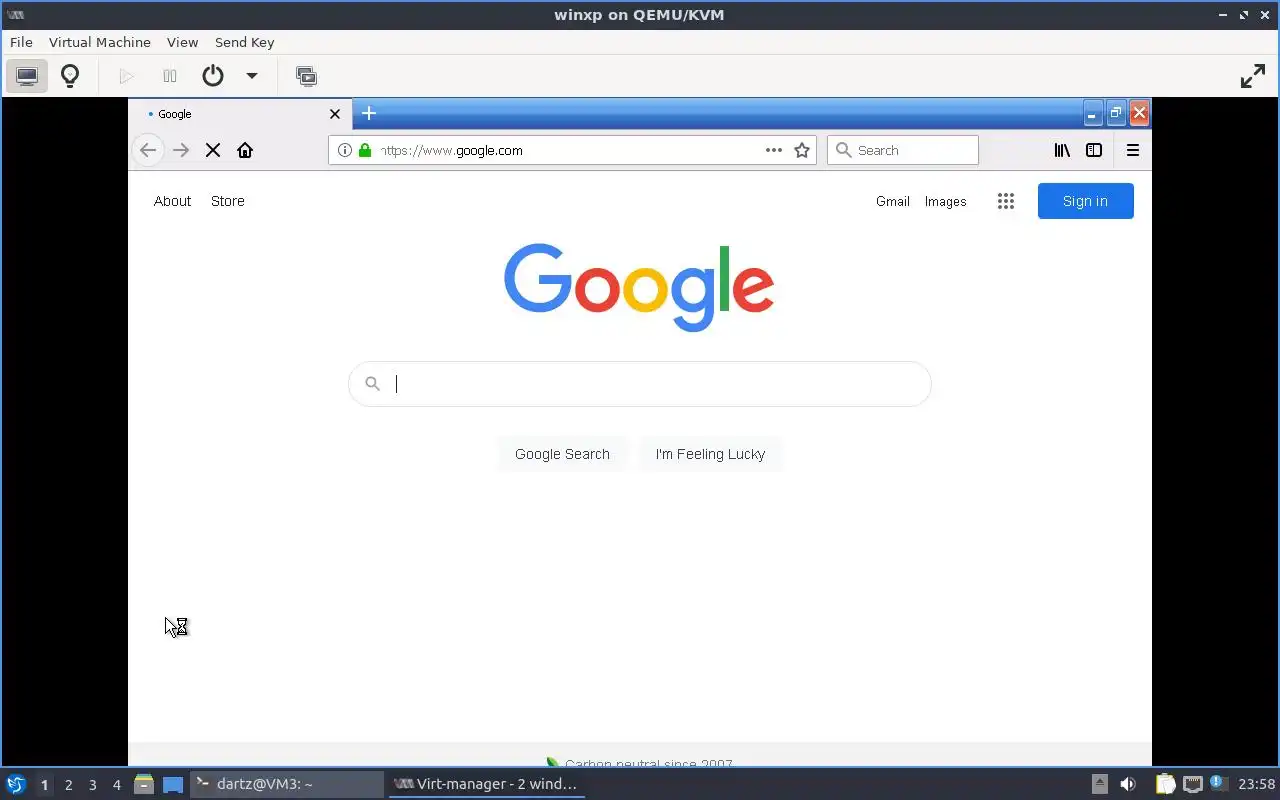1280x800 pixels.
Task: Open the clipboard manager tray icon
Action: click(1165, 784)
